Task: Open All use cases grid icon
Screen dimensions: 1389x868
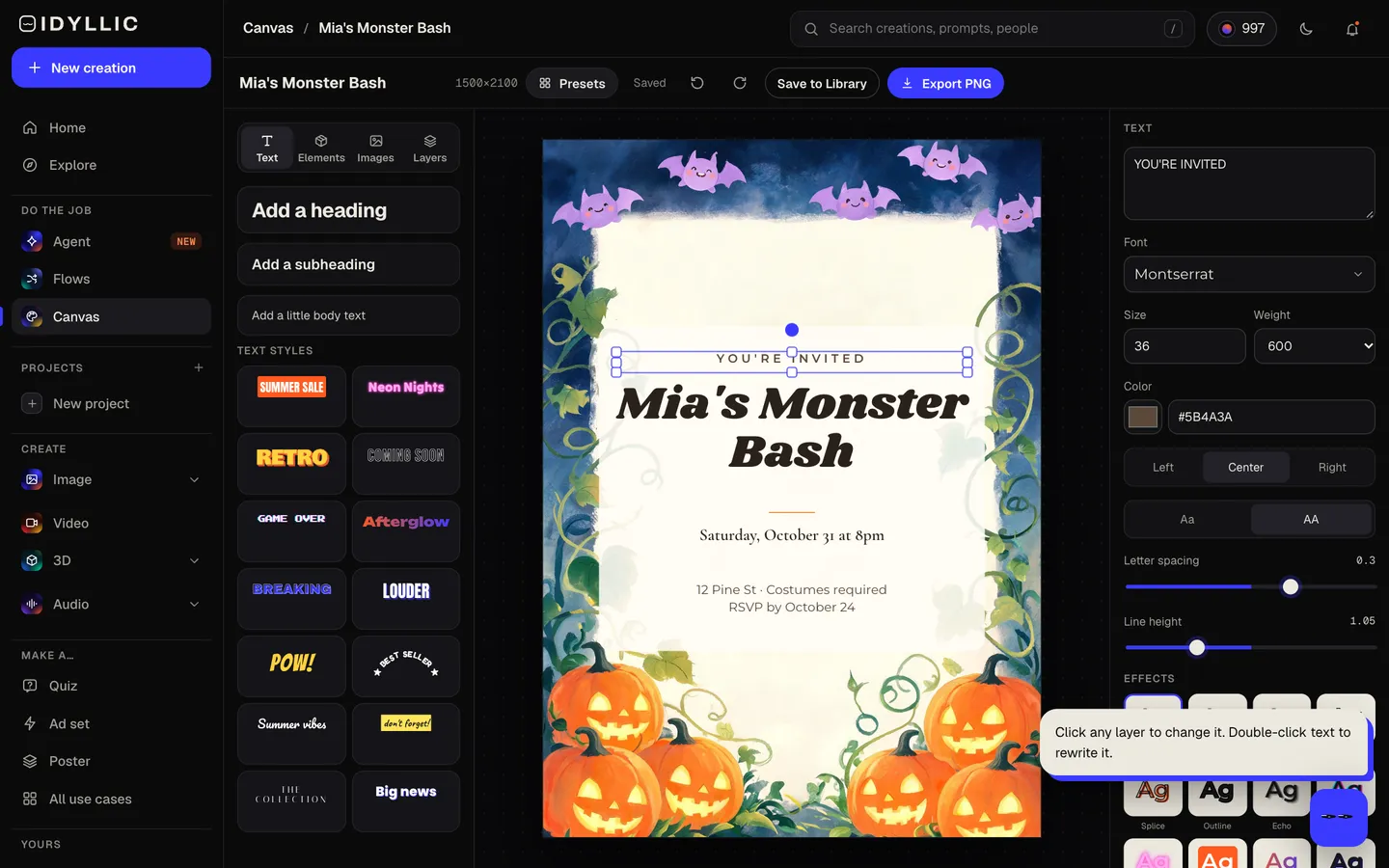Action: click(x=30, y=799)
